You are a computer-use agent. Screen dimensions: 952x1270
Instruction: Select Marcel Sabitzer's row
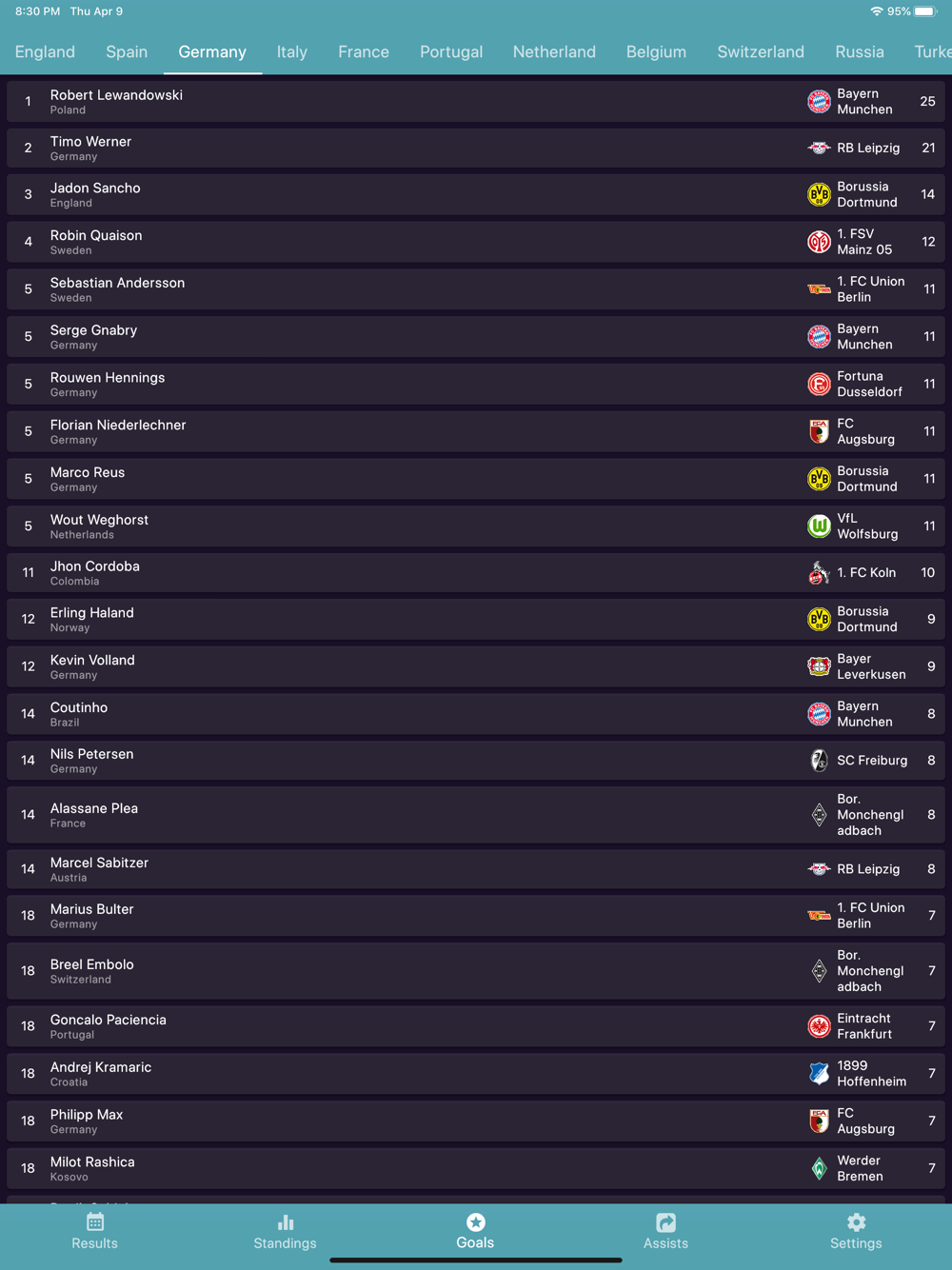coord(476,869)
